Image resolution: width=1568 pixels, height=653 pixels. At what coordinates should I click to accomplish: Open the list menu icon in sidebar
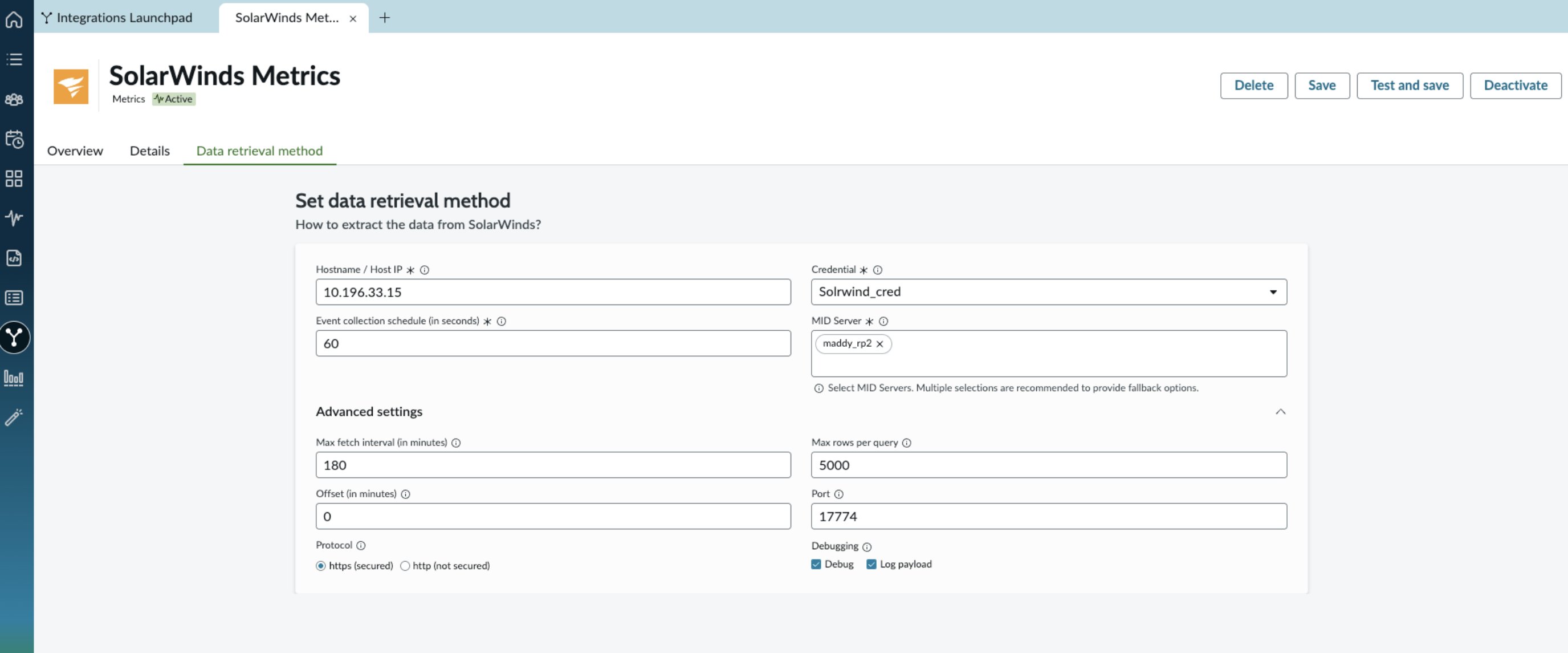pyautogui.click(x=14, y=59)
